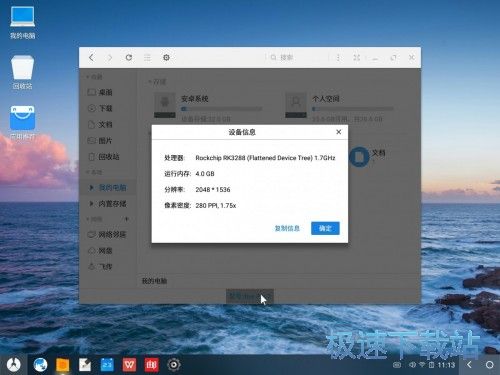This screenshot has height=375, width=500.
Task: Switch to list view in toolbar
Action: (147, 58)
